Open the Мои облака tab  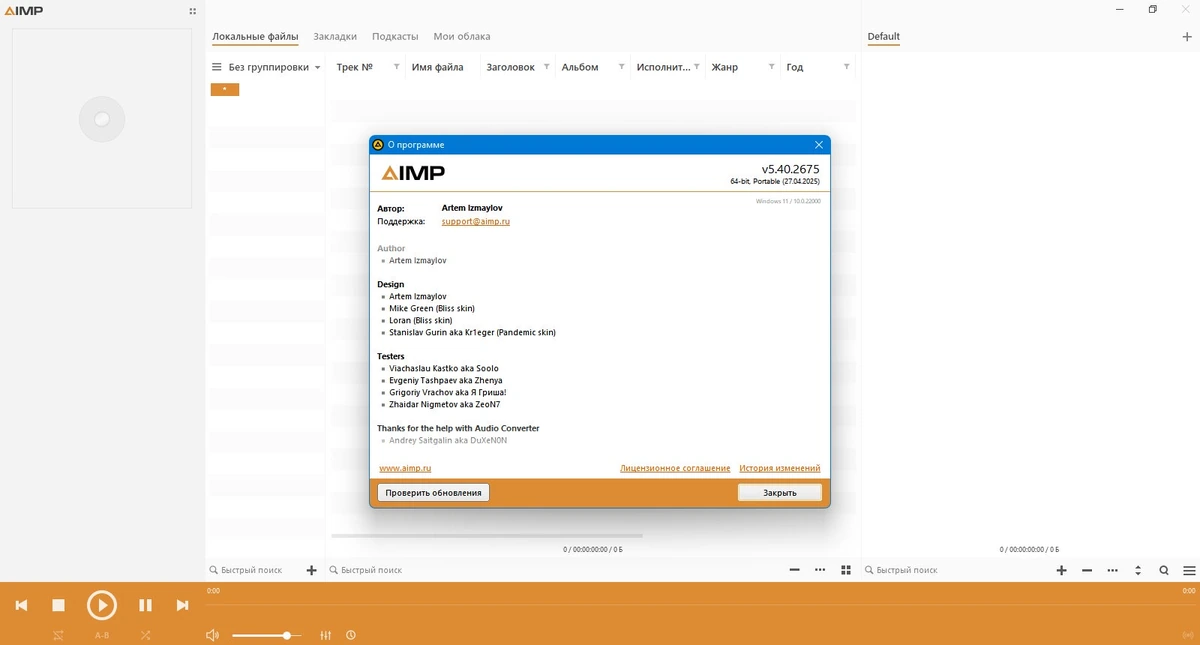click(x=462, y=37)
